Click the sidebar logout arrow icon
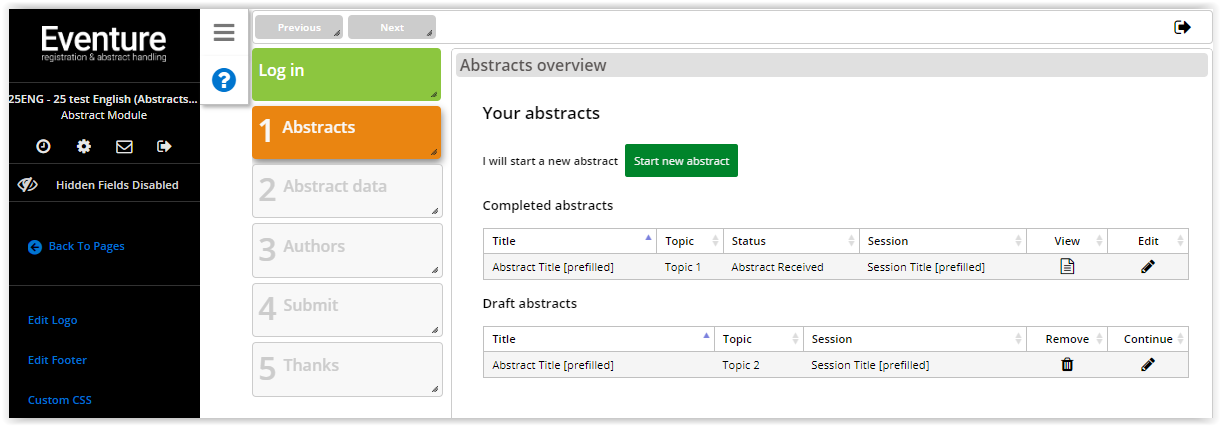1221x426 pixels. tap(164, 146)
